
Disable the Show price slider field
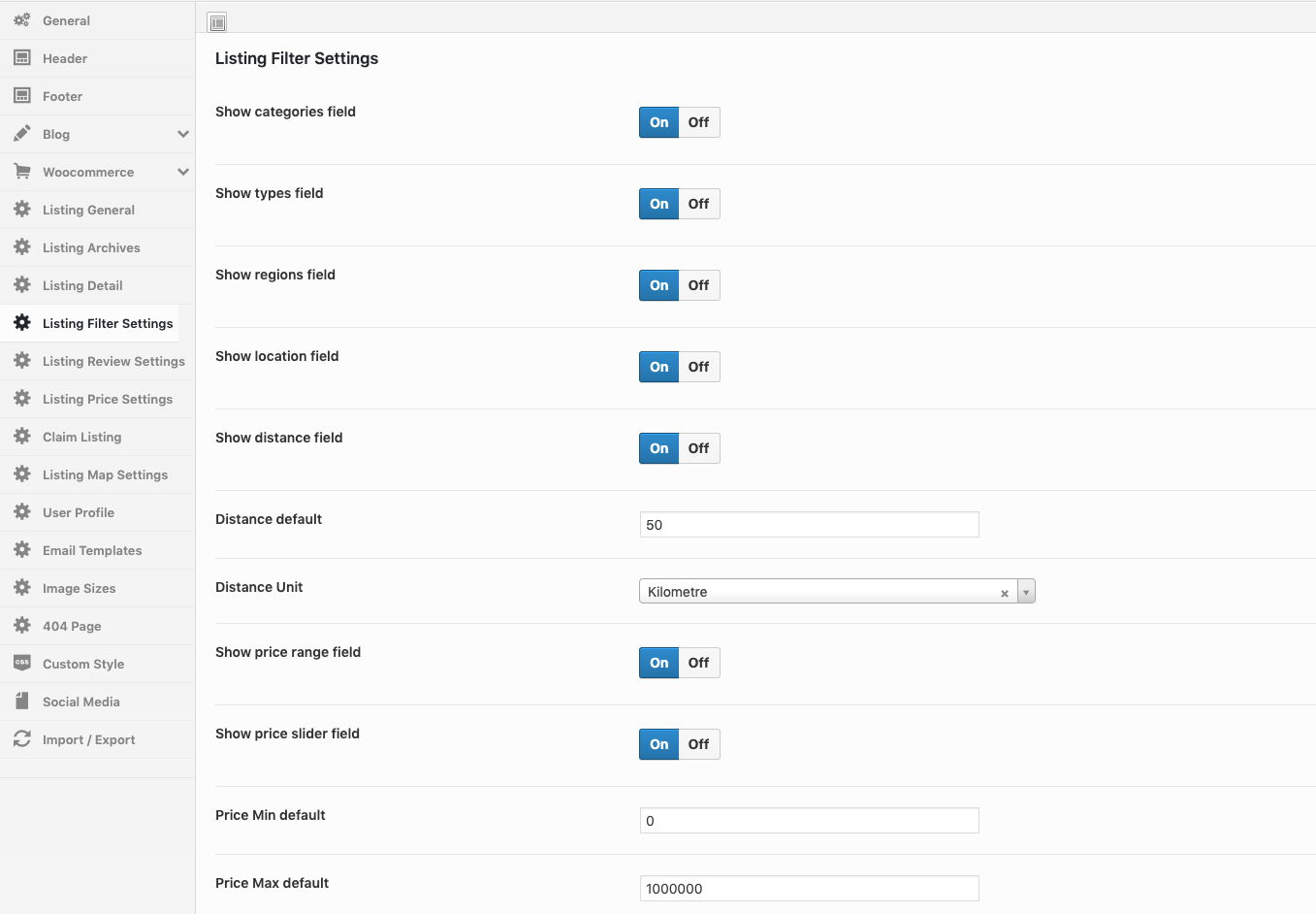(x=698, y=744)
